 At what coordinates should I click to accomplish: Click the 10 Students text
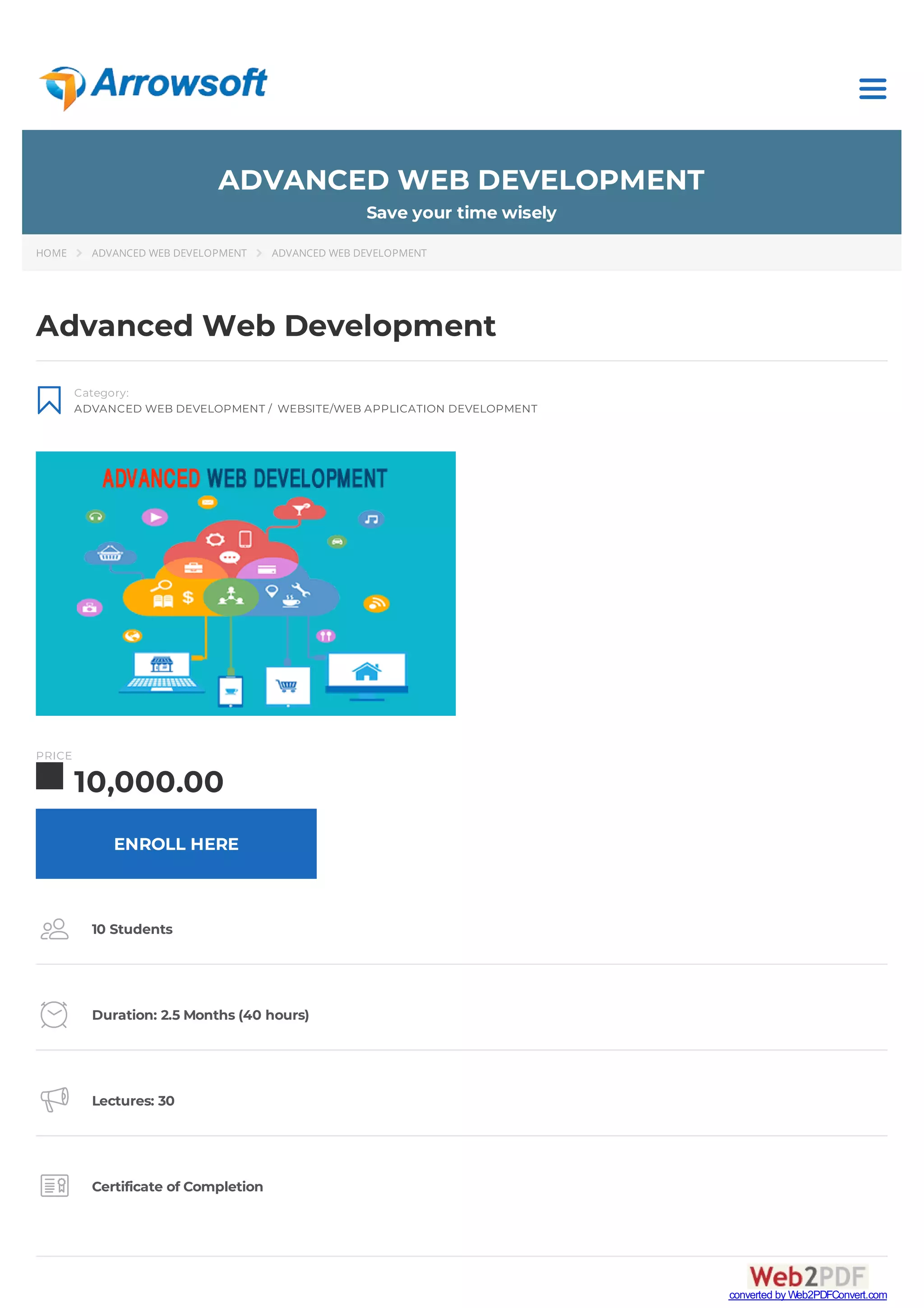[x=132, y=929]
